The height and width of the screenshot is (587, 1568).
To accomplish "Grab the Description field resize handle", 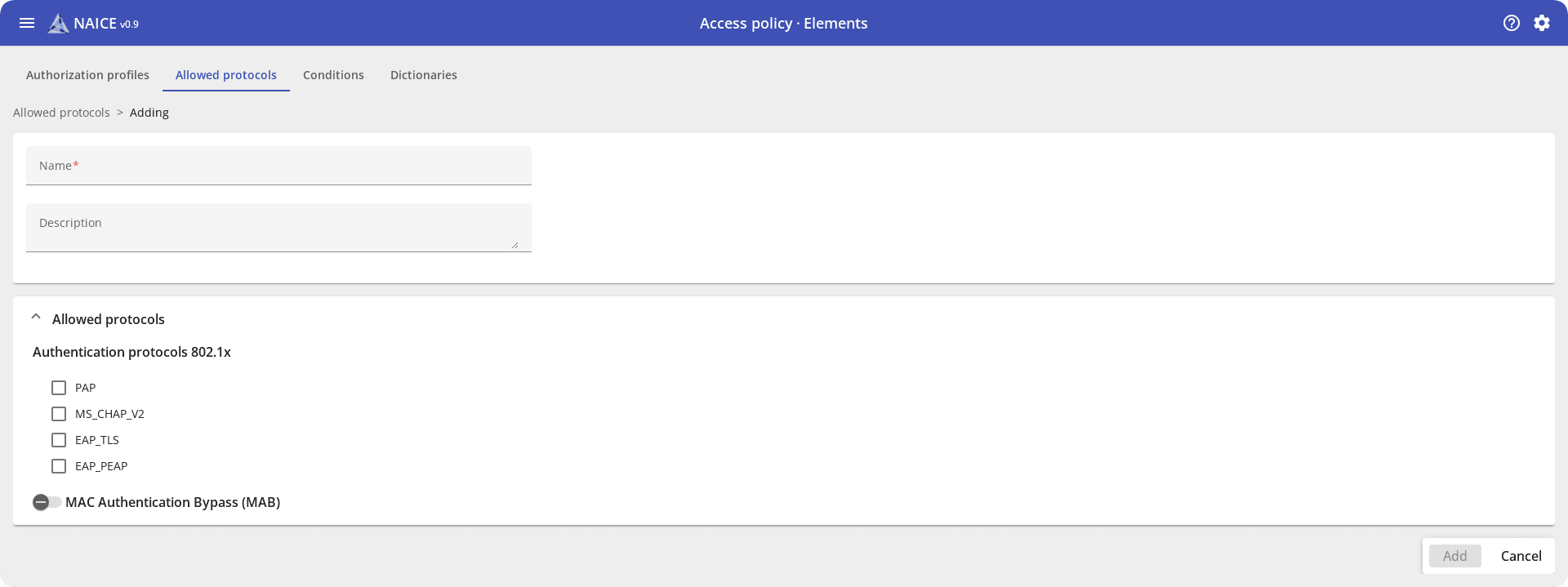I will click(x=514, y=245).
